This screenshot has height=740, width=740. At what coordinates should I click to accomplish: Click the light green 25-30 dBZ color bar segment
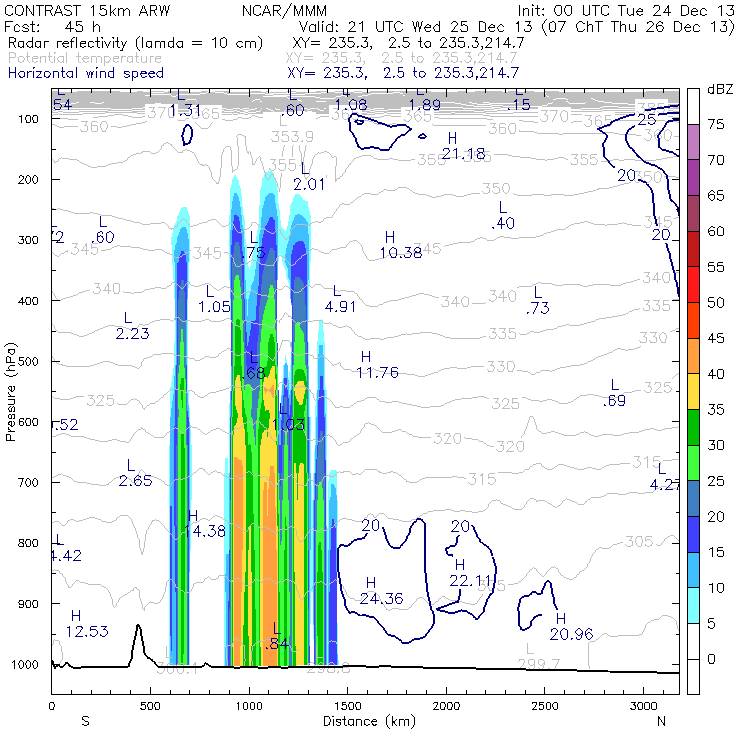(693, 462)
